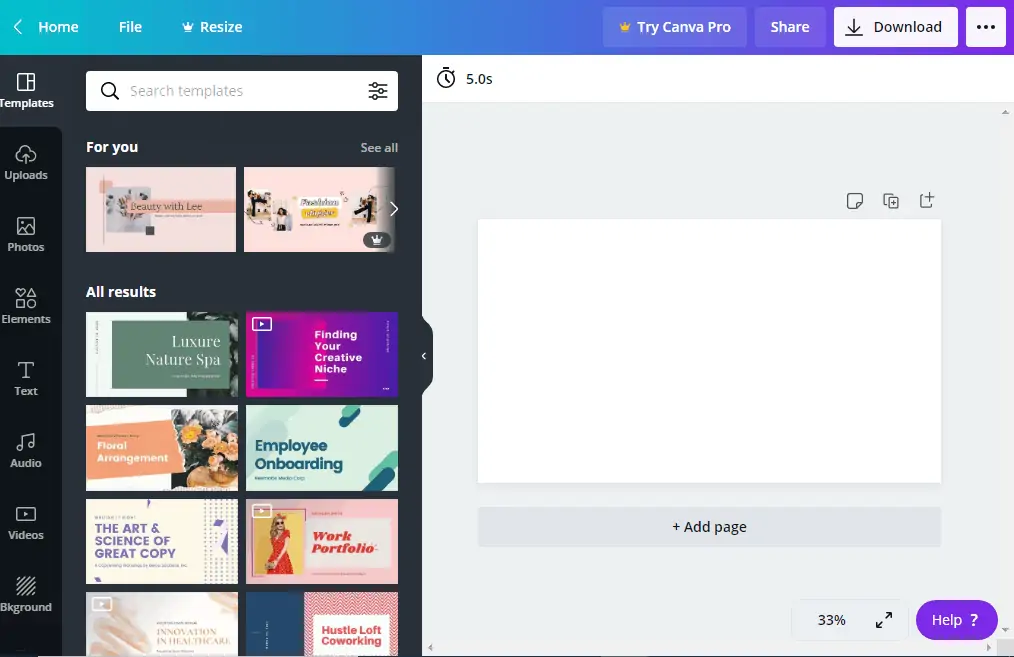Image resolution: width=1014 pixels, height=657 pixels.
Task: Open the File menu
Action: [130, 27]
